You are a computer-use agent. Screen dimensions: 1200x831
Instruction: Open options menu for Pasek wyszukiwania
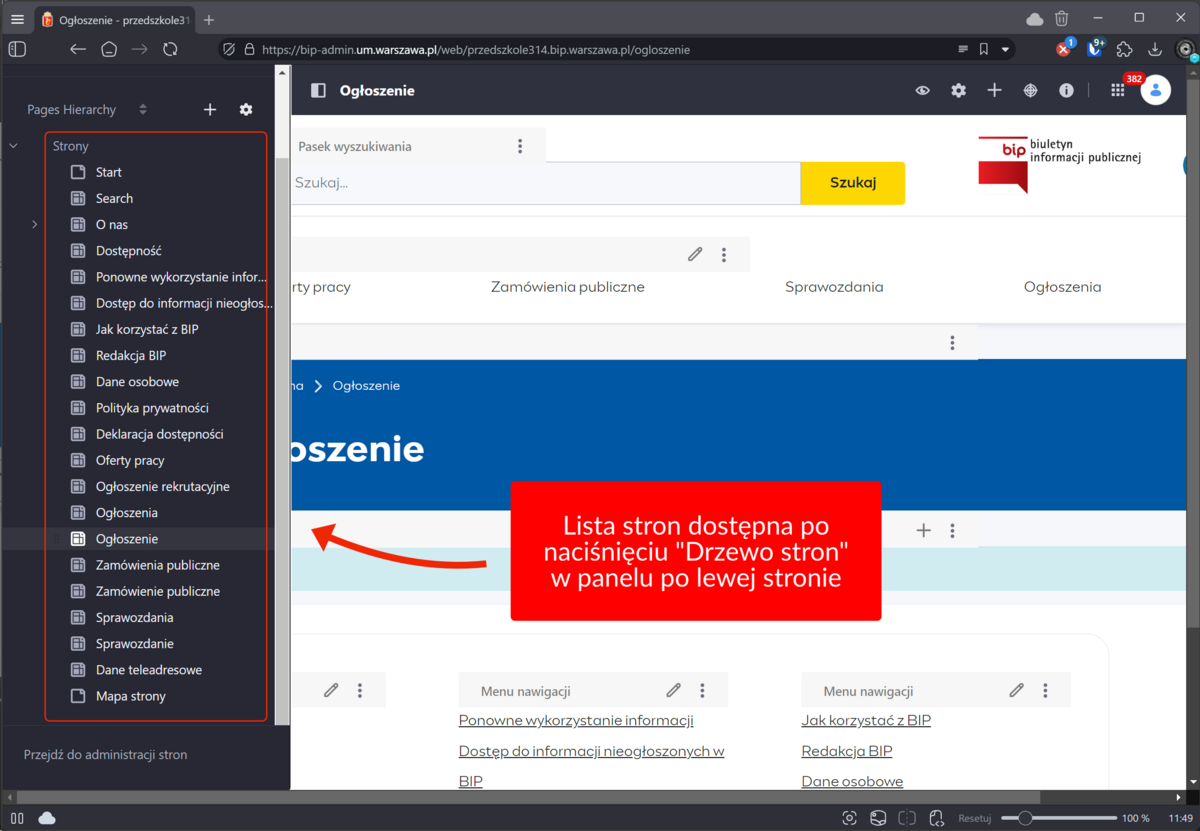coord(520,147)
